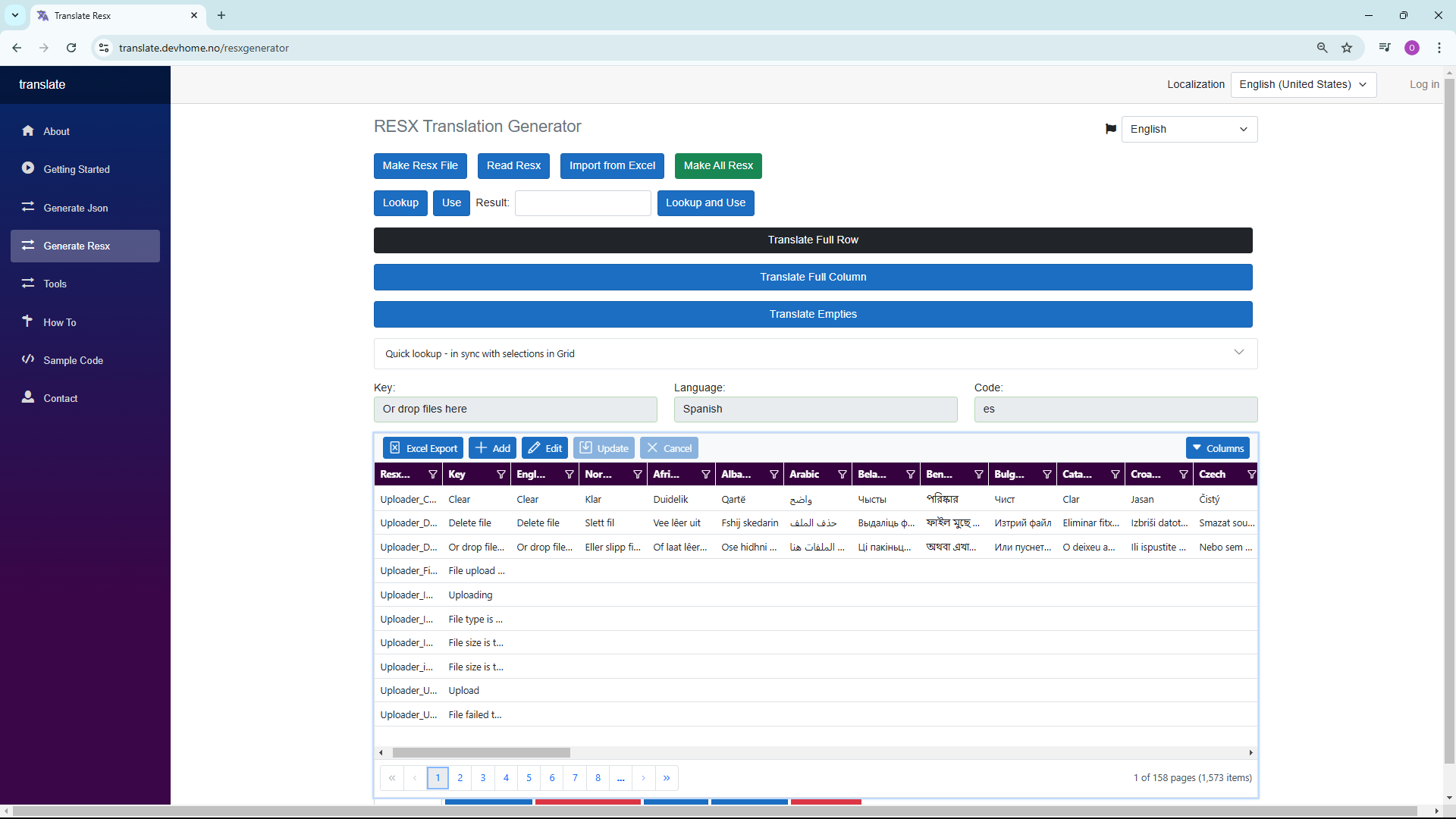Select the 'Uploading' key cell

(x=476, y=595)
